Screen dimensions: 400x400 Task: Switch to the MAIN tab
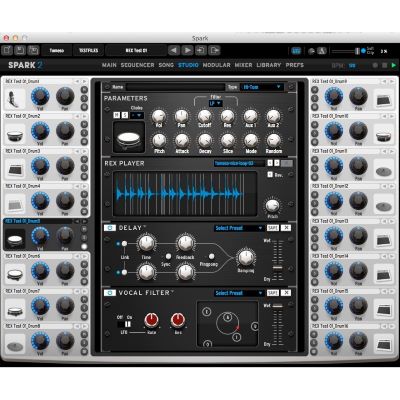coord(109,65)
